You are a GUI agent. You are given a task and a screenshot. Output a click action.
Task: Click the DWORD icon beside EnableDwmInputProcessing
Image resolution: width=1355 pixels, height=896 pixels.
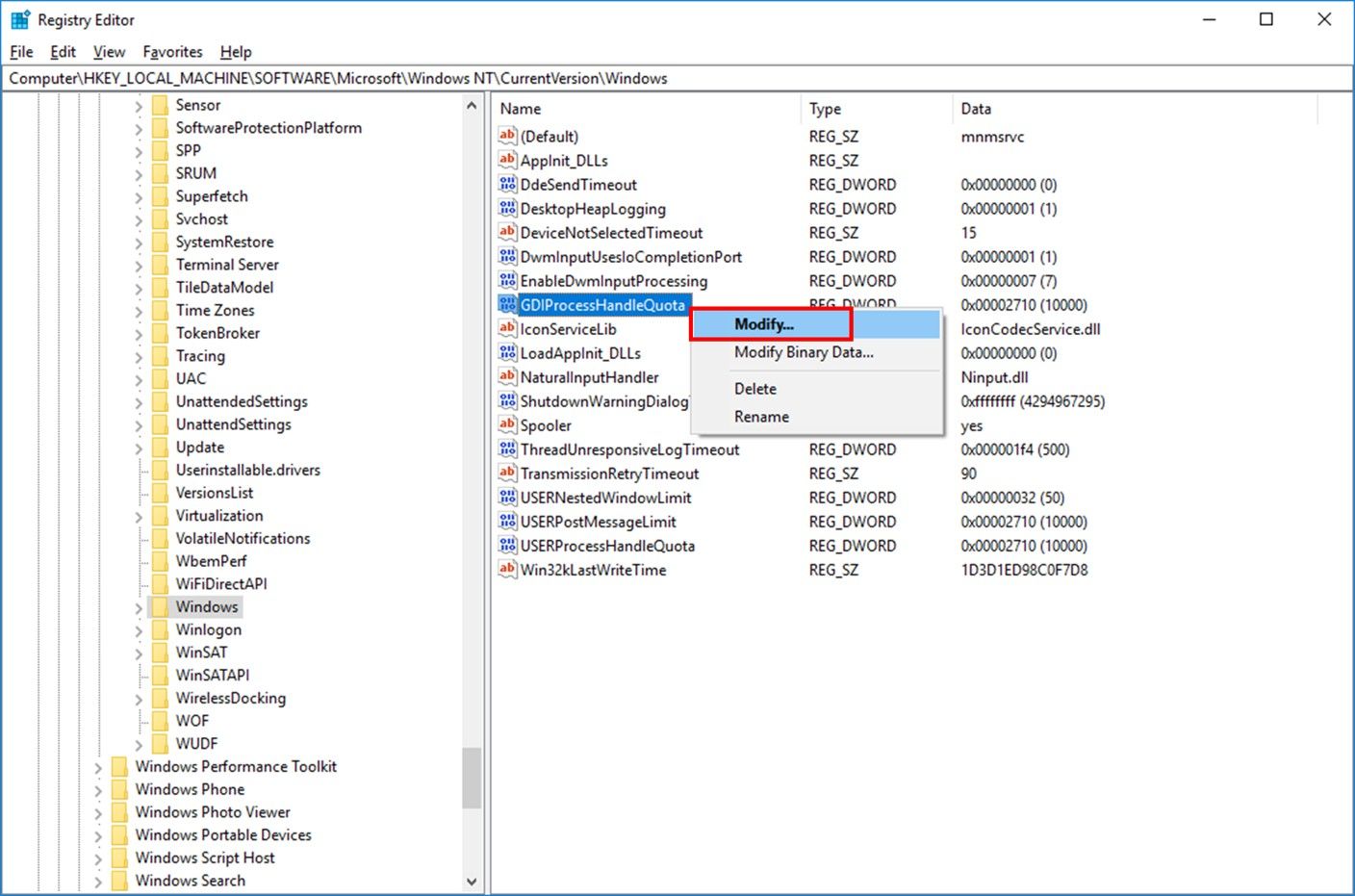[507, 280]
